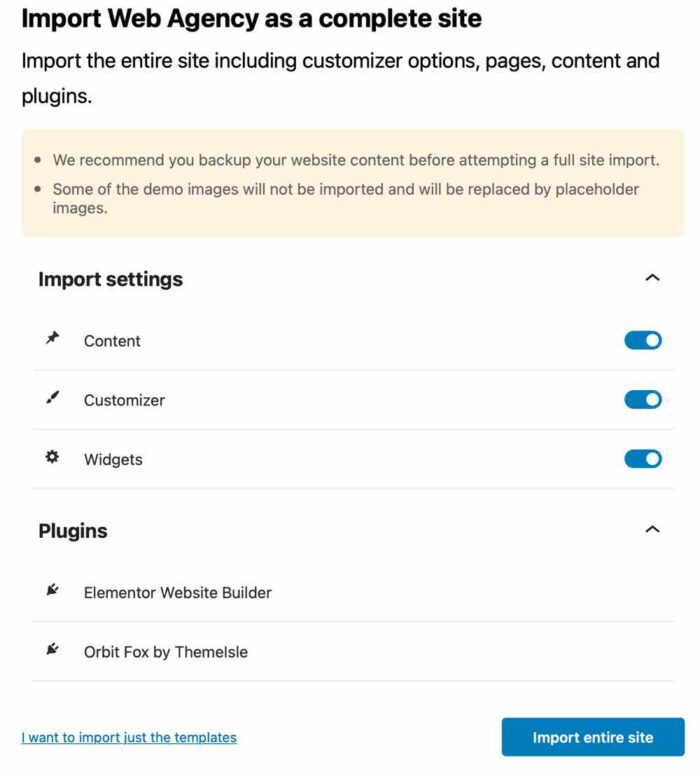
Task: Click the brush icon beside Customizer
Action: click(x=53, y=398)
